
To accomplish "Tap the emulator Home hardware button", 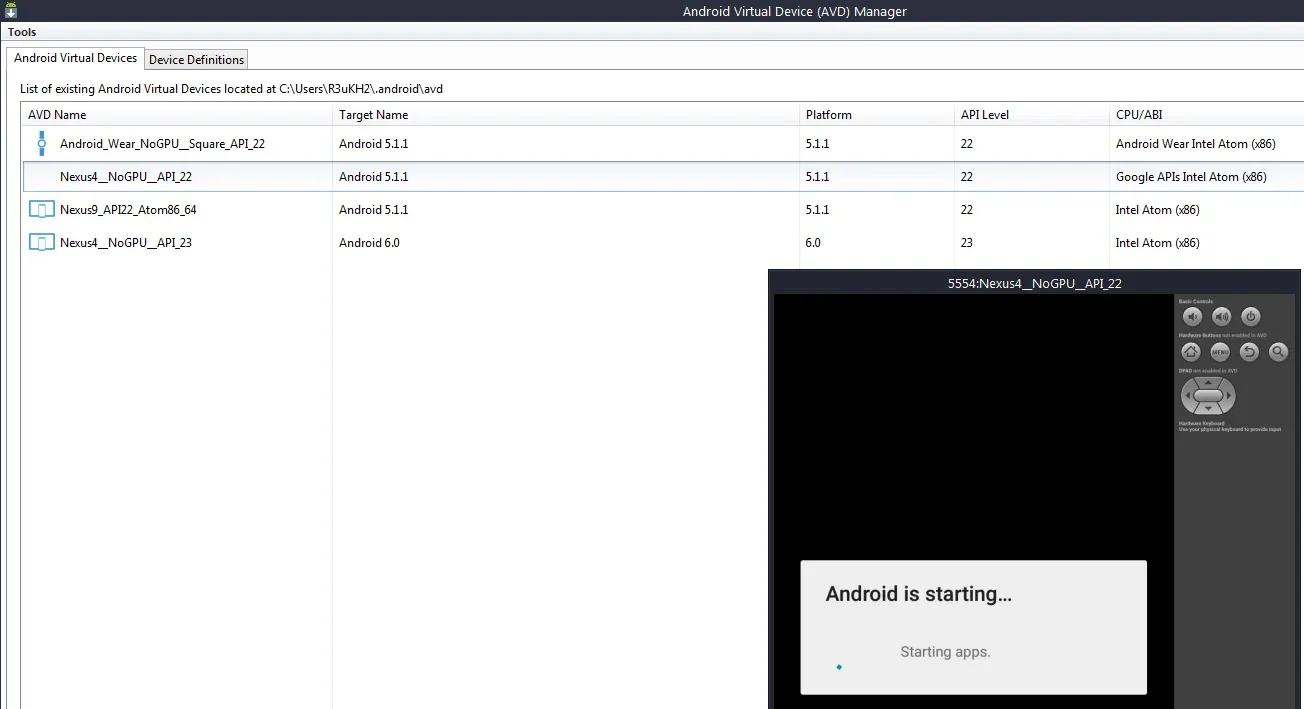I will click(1191, 352).
